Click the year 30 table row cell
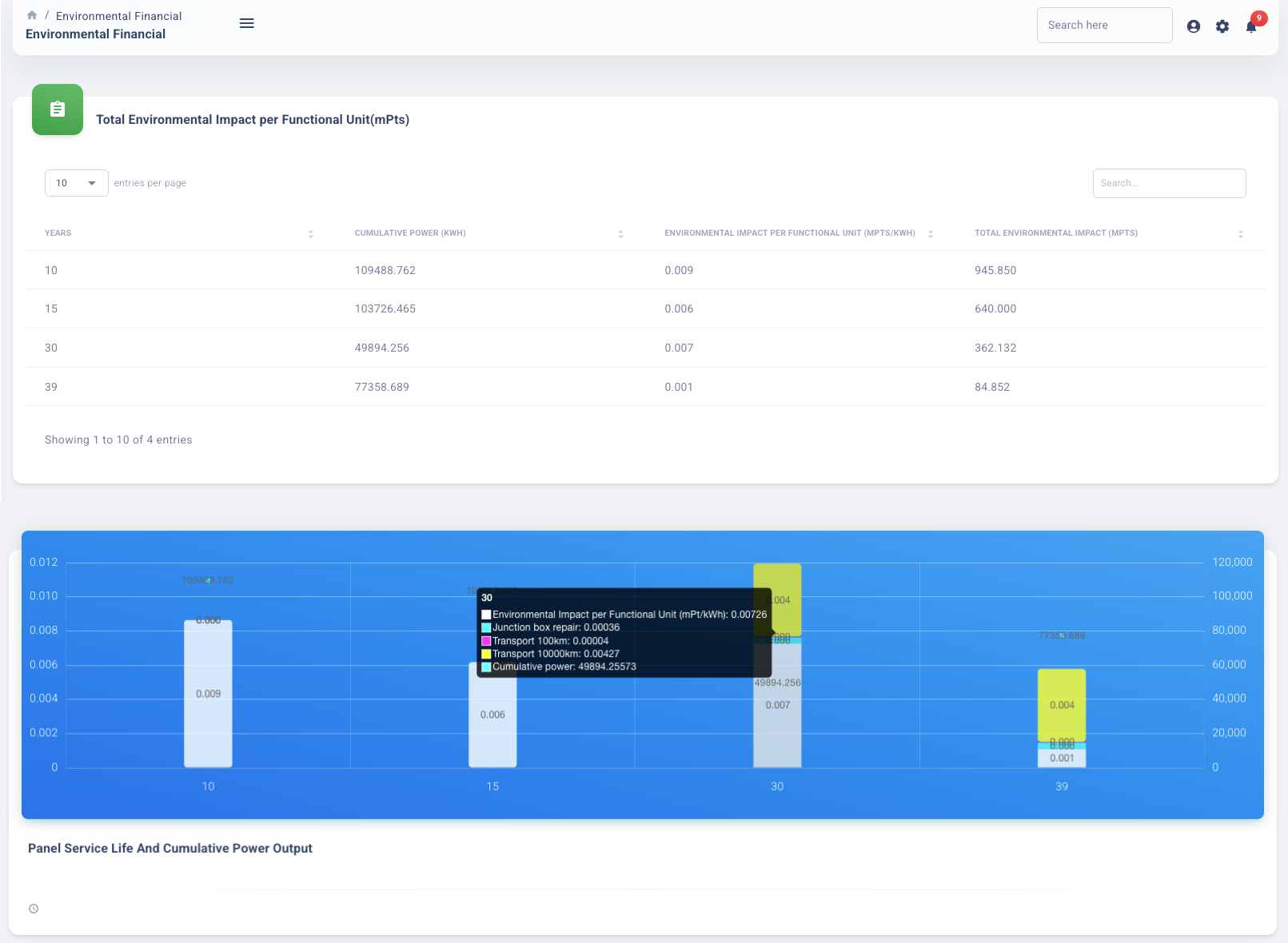The image size is (1288, 943). 51,348
